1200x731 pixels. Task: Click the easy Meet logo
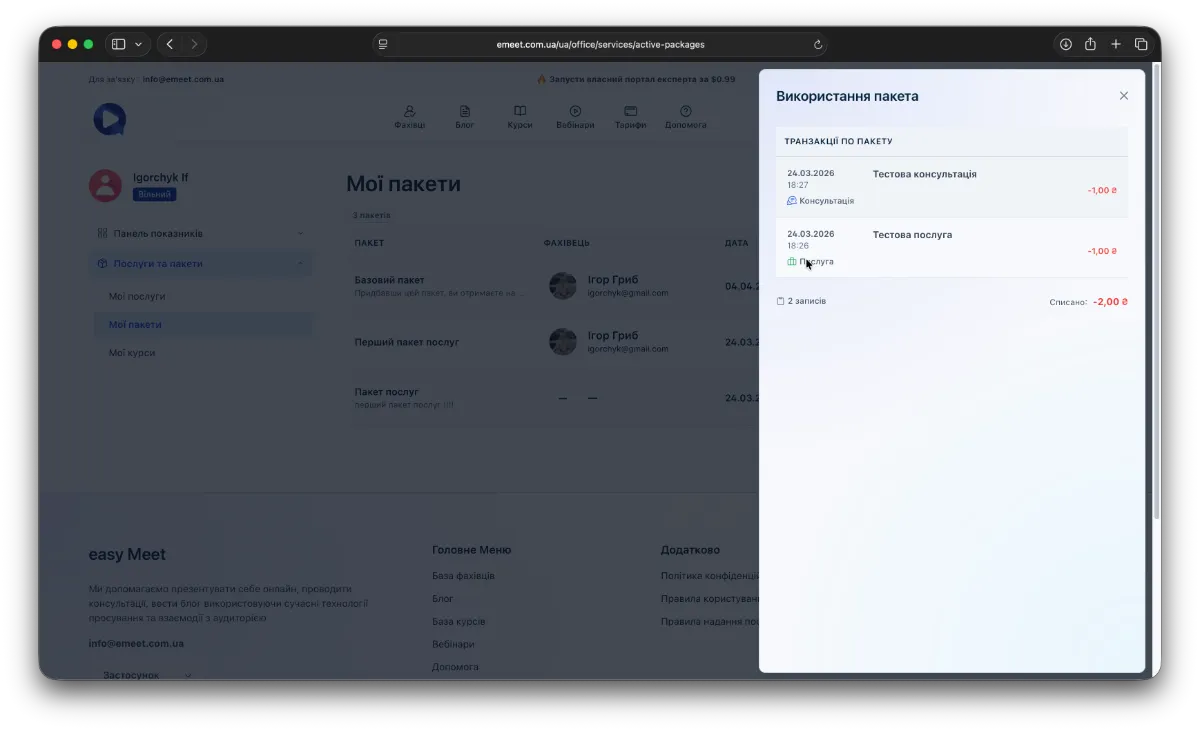click(109, 119)
